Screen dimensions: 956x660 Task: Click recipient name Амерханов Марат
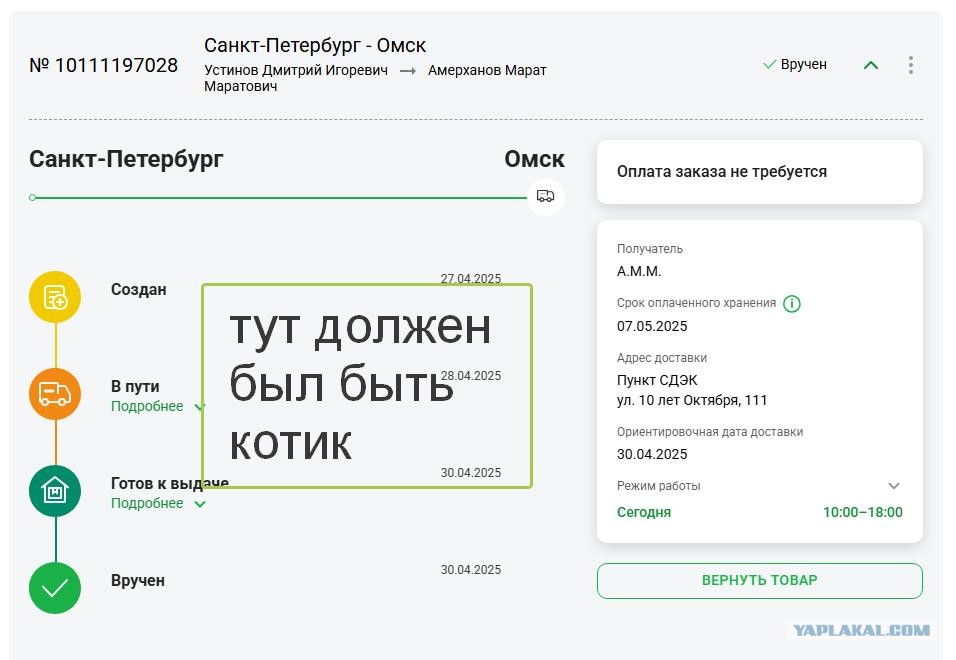pyautogui.click(x=487, y=71)
